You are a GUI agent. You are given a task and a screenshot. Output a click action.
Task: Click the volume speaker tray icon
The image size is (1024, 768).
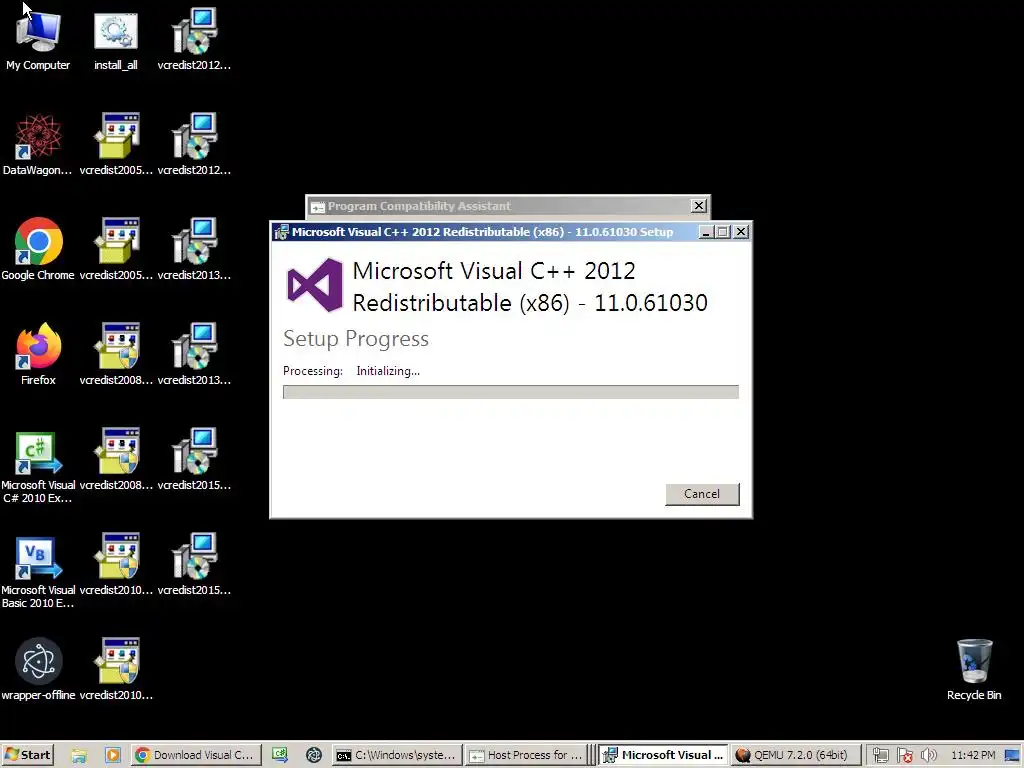928,756
